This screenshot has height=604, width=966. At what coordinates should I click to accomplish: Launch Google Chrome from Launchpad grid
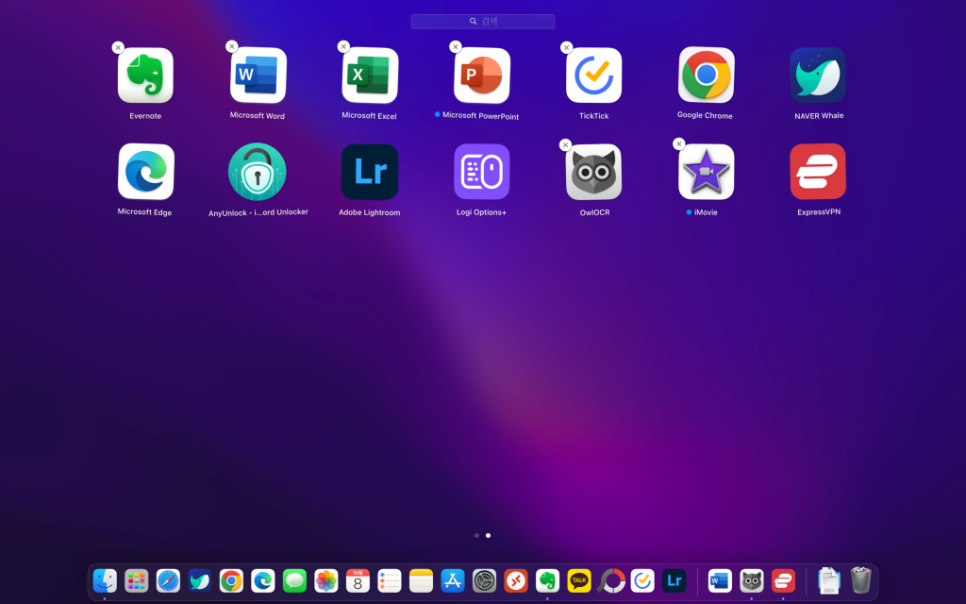706,75
